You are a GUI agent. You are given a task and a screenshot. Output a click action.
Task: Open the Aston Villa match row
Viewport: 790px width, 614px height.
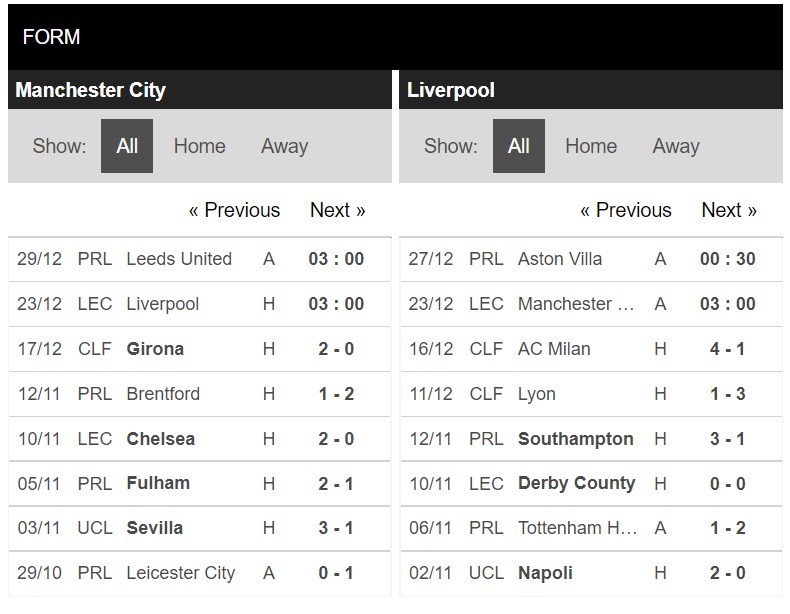560,259
